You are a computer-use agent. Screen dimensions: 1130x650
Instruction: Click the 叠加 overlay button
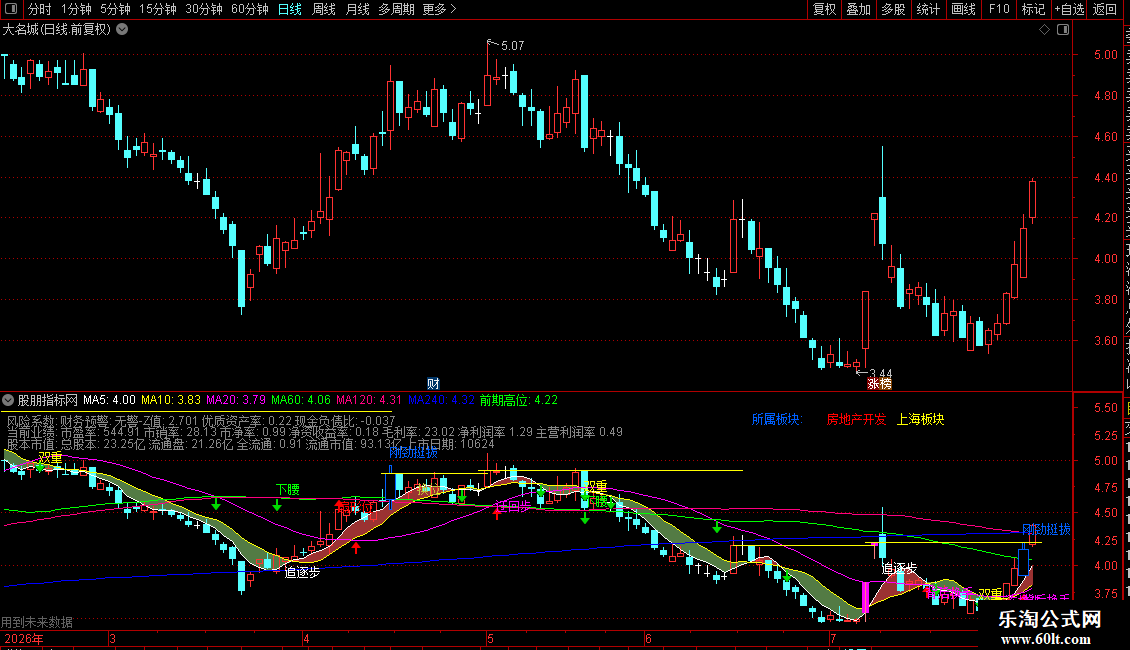click(858, 9)
